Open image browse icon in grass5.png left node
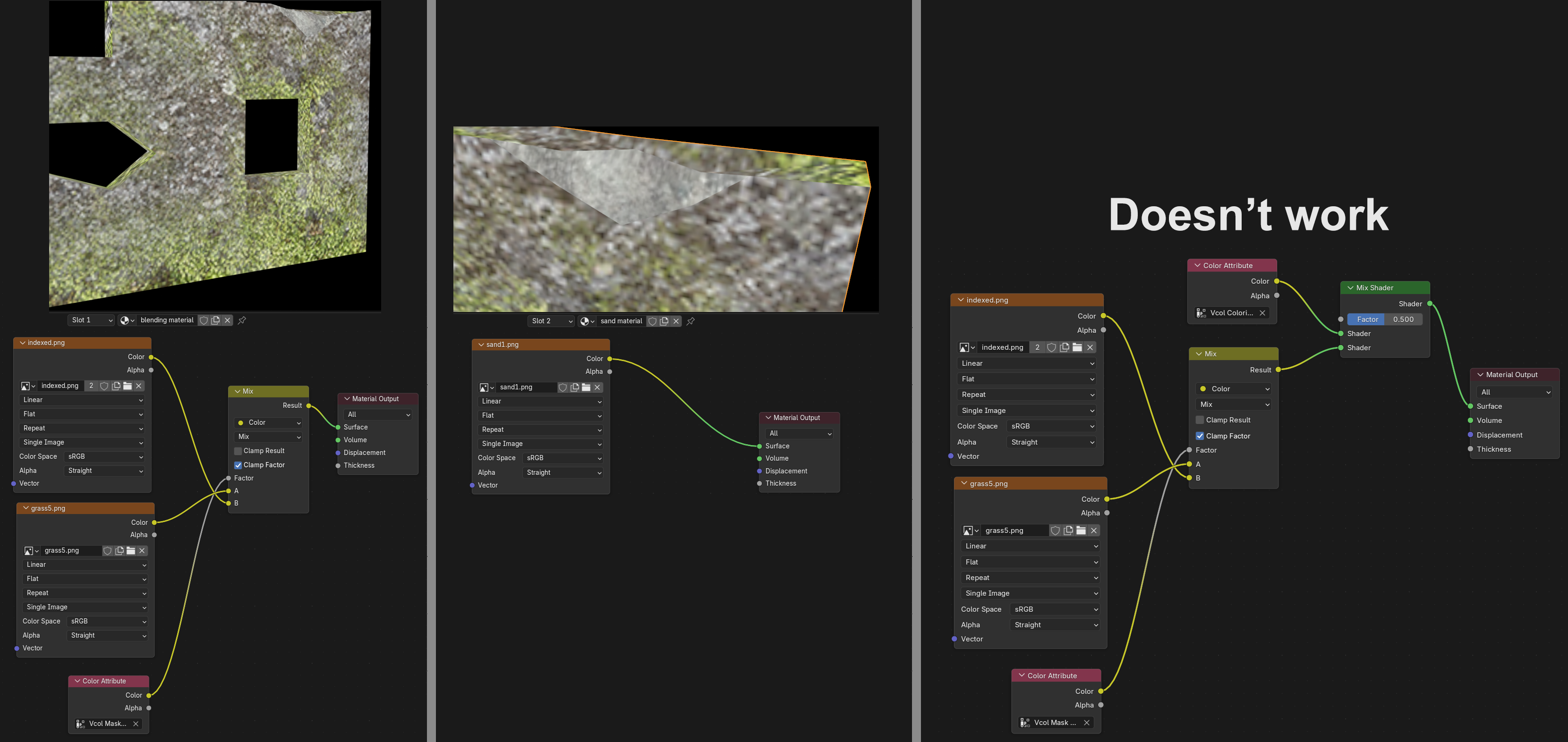Image resolution: width=1568 pixels, height=742 pixels. (x=30, y=551)
